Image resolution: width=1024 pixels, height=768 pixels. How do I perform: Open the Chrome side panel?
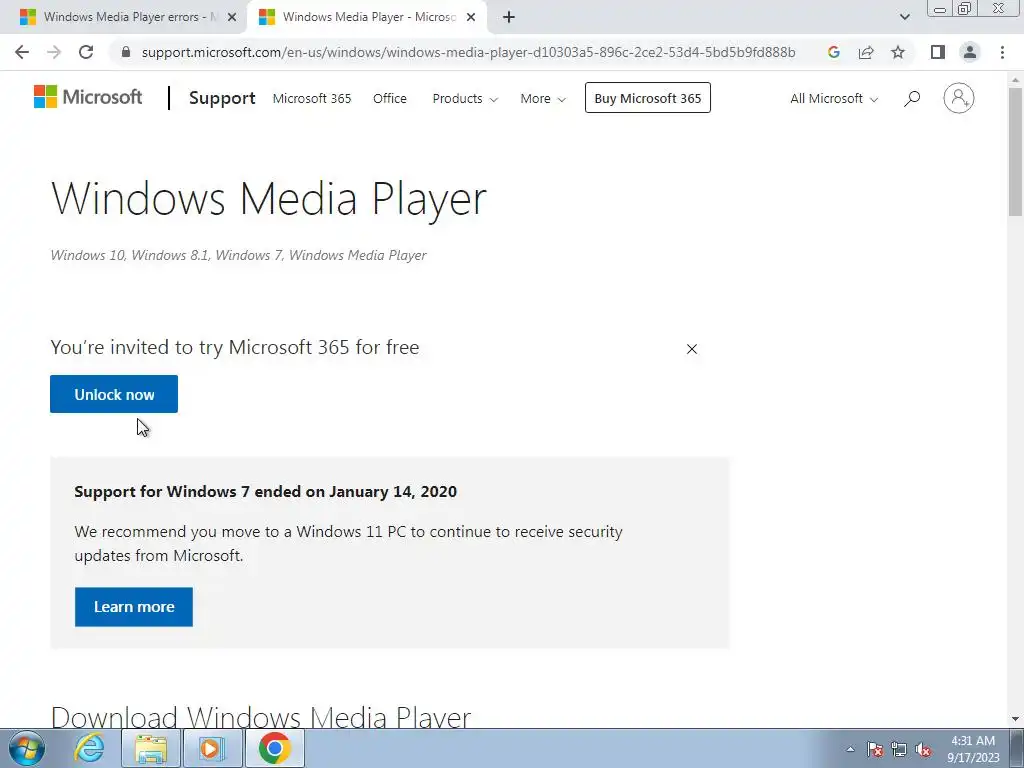pos(938,52)
